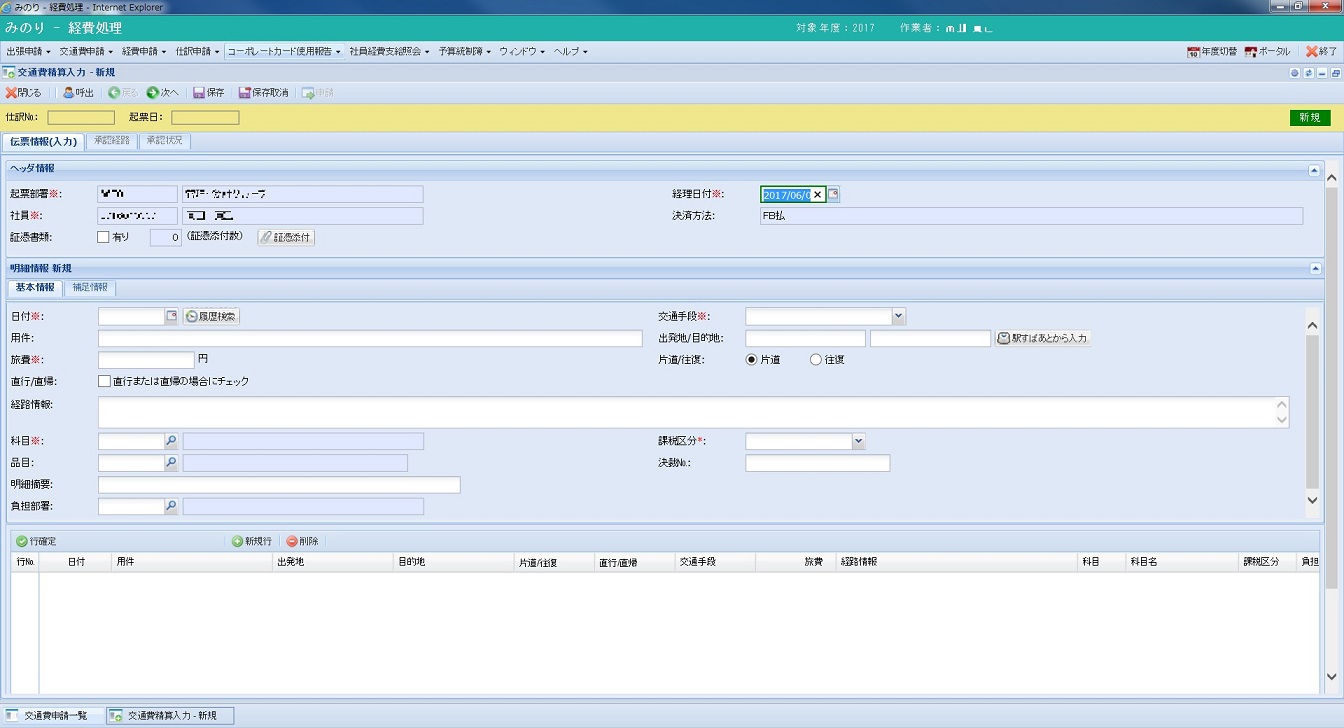
Task: Open the 社員経費支給照会 menu
Action: coord(390,51)
